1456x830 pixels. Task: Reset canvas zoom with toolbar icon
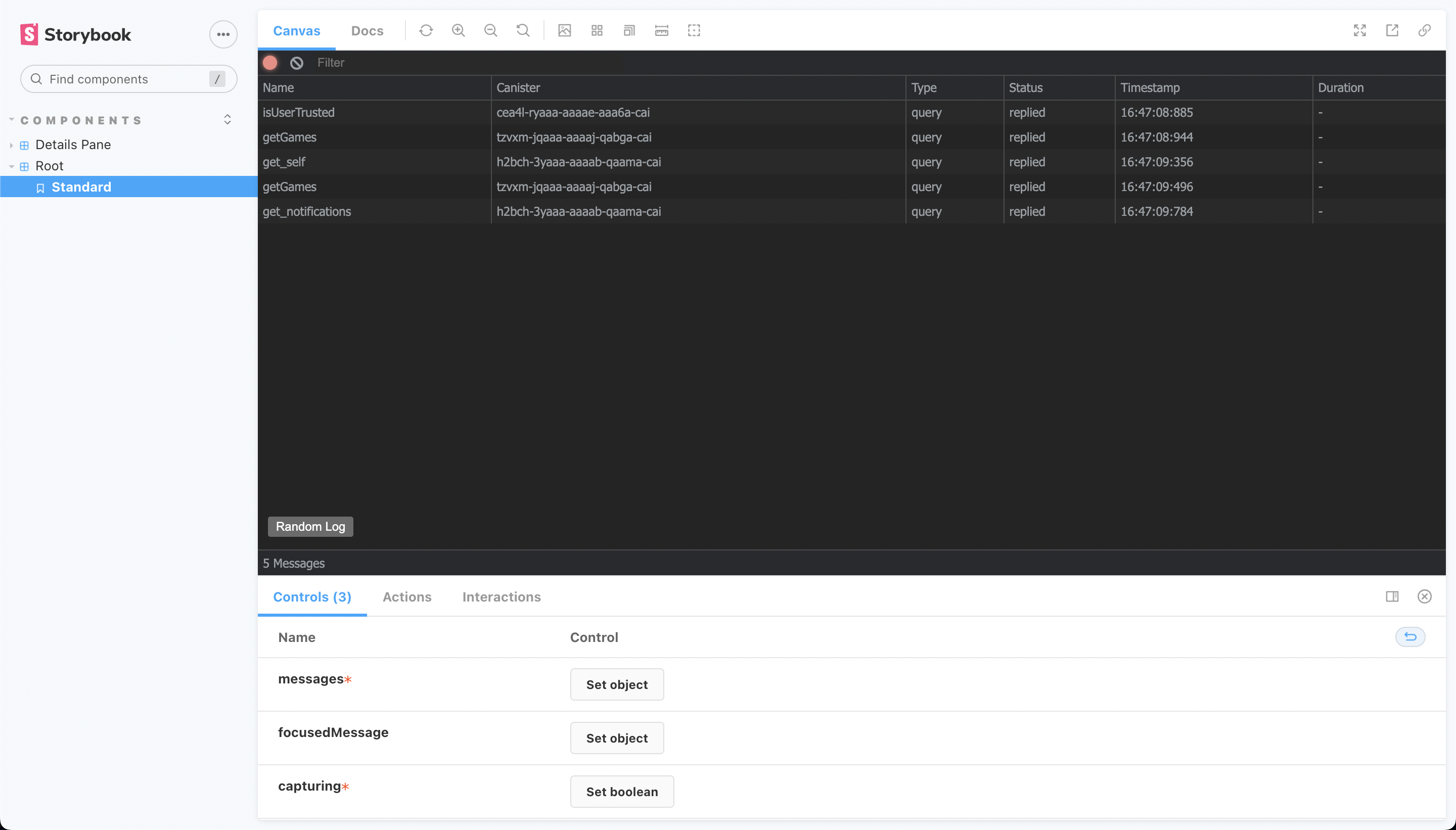coord(523,30)
